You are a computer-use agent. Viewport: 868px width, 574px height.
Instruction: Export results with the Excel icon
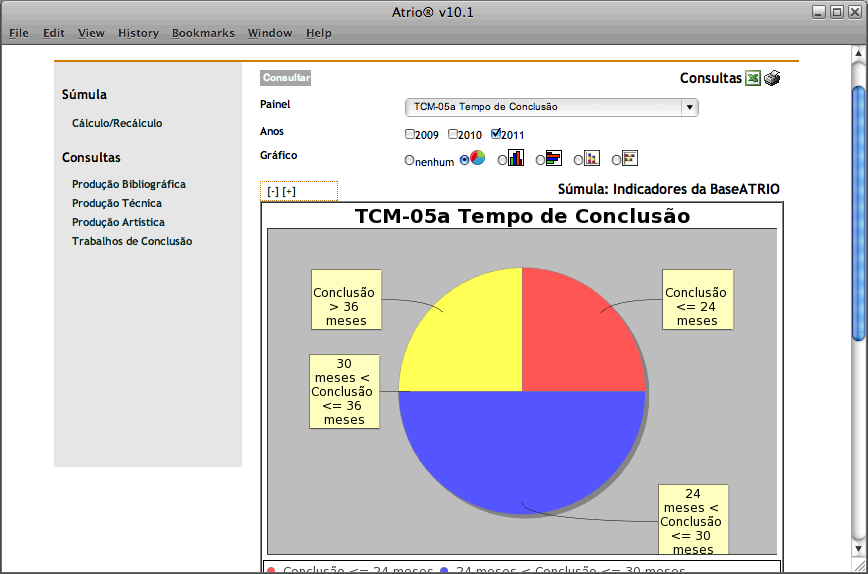[753, 79]
